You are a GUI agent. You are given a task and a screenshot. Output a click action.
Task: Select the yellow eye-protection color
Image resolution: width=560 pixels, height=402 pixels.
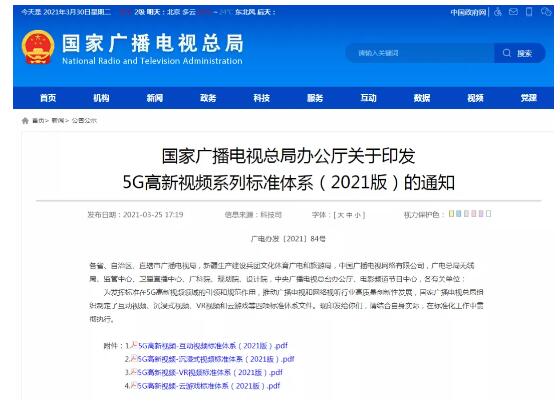(x=451, y=213)
